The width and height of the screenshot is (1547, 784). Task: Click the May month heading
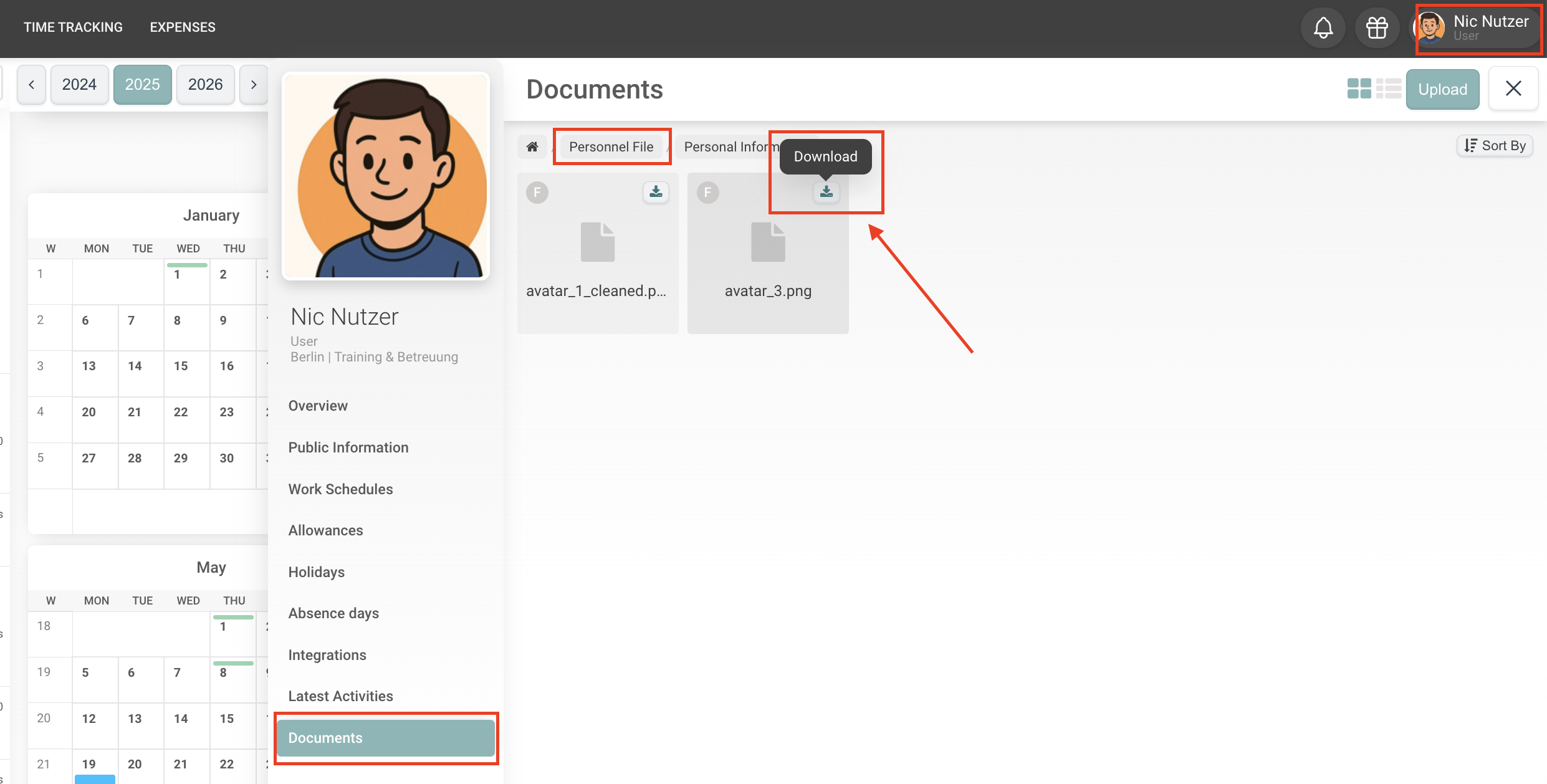(x=211, y=568)
